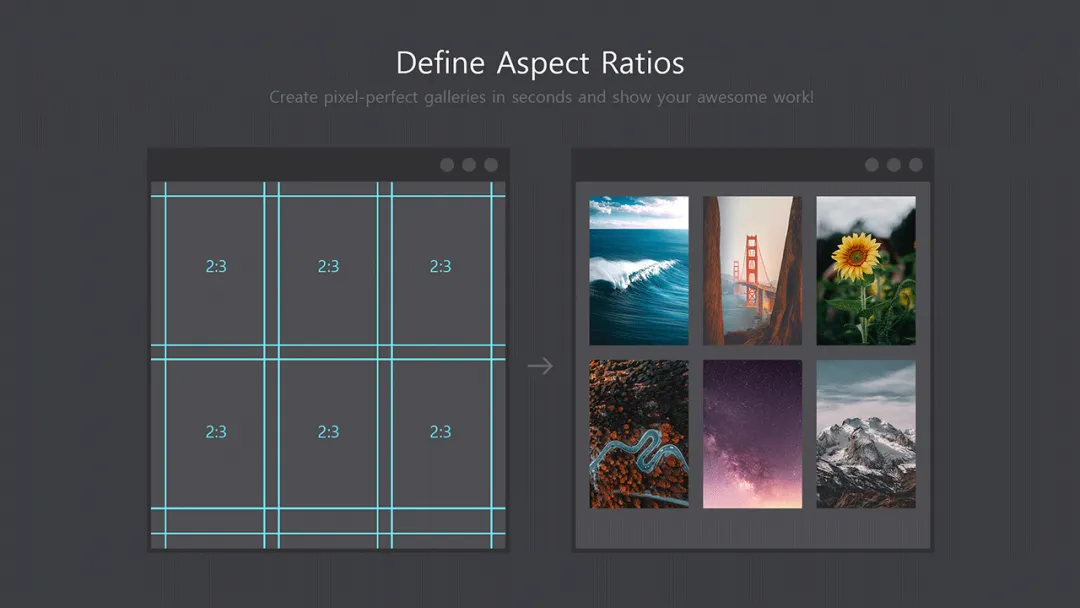Select the aerial winding river photo
The height and width of the screenshot is (608, 1080).
coord(639,434)
